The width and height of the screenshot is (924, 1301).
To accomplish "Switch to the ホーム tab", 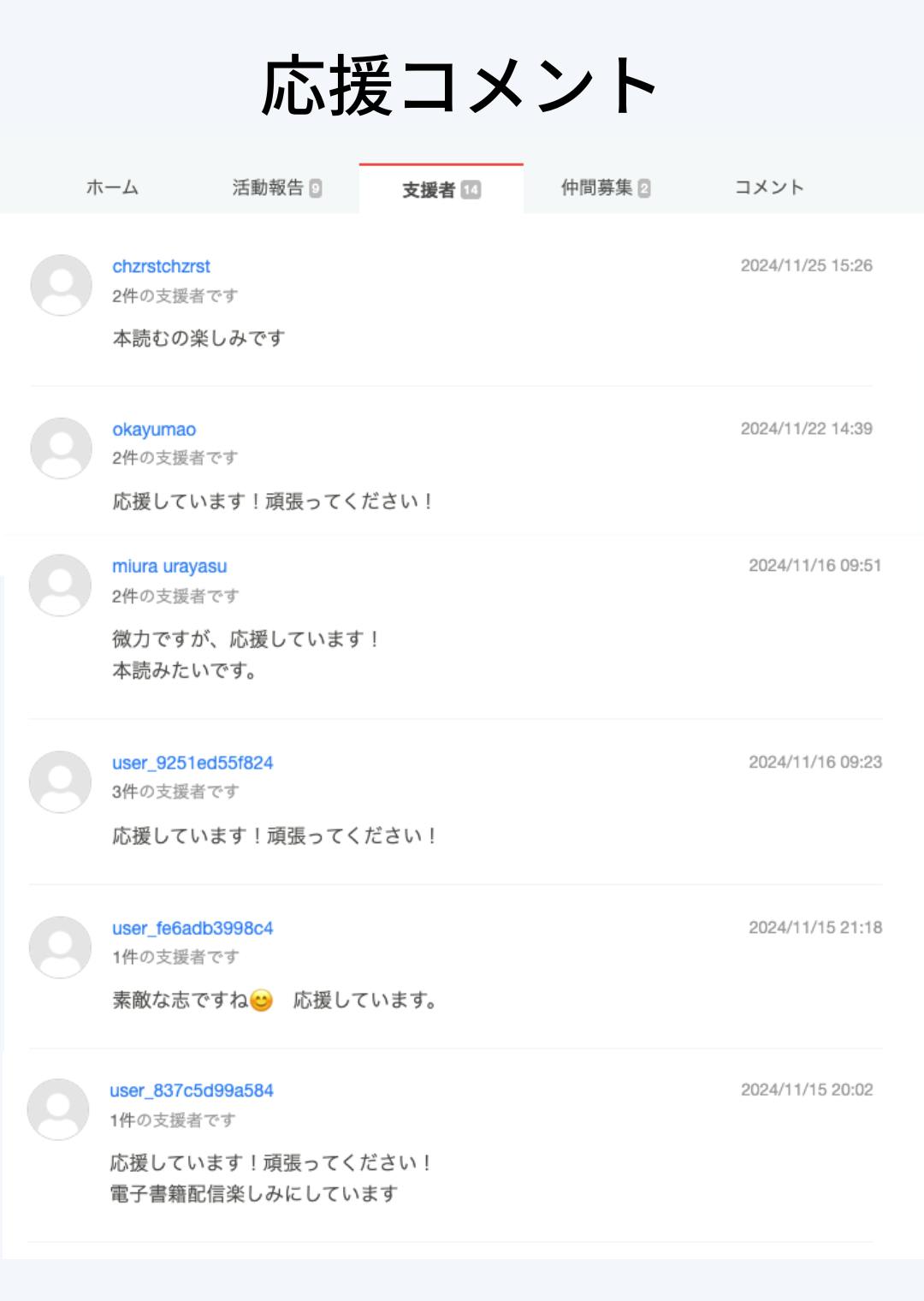I will (112, 187).
